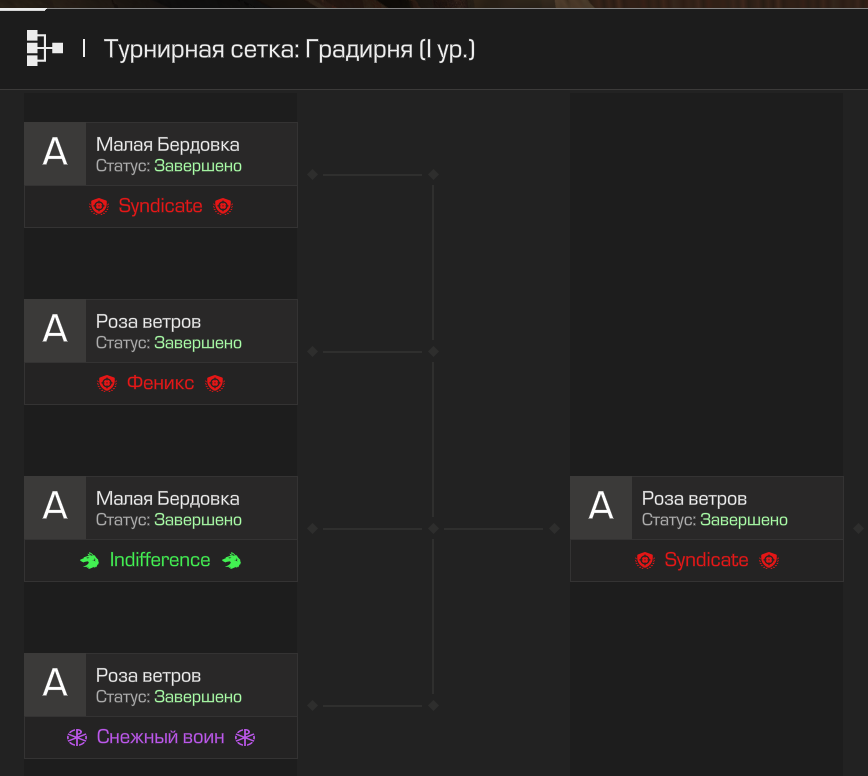Open the third match titled Малая Бердовка
Screen dimensions: 868x776
coord(167,498)
